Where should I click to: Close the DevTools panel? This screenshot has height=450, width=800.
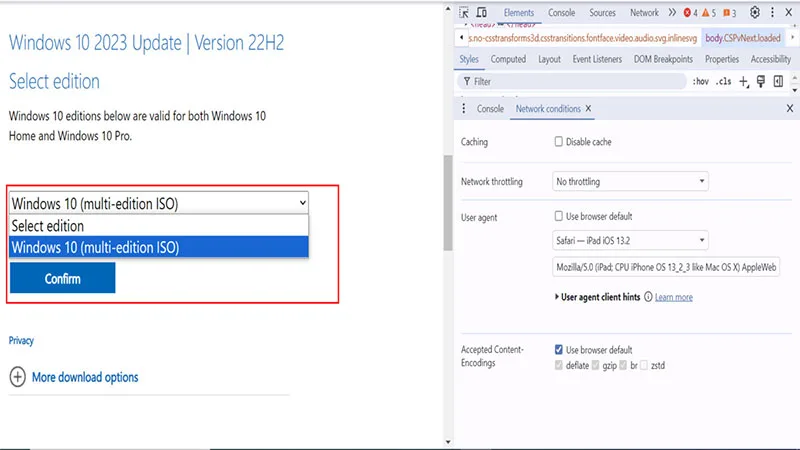(x=789, y=12)
